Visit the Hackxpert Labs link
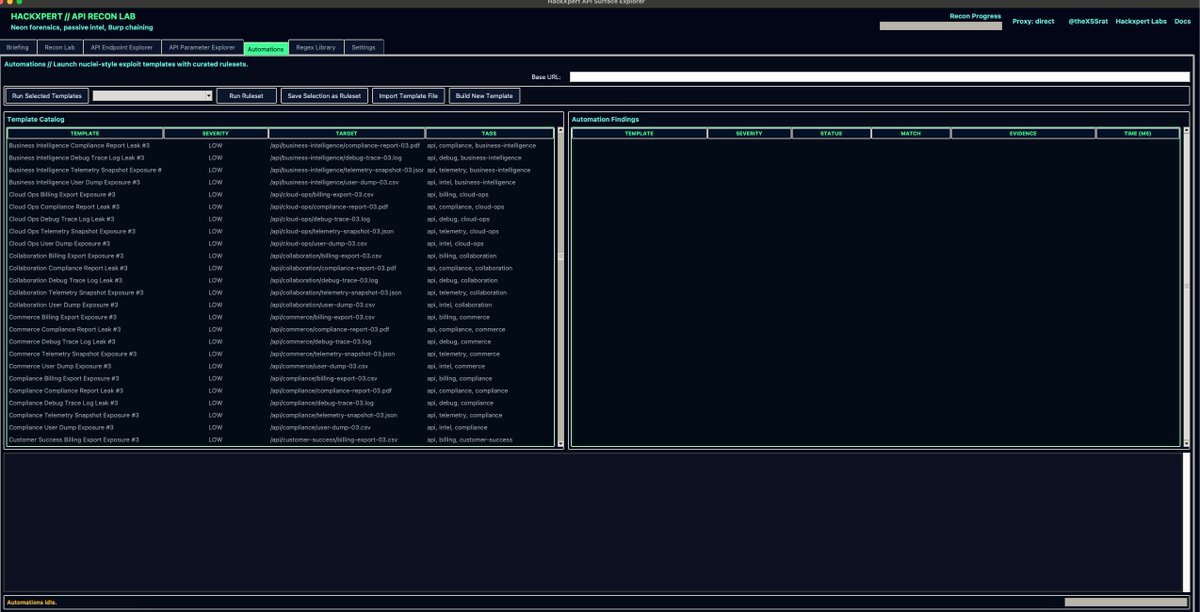The width and height of the screenshot is (1200, 612). click(x=1141, y=21)
